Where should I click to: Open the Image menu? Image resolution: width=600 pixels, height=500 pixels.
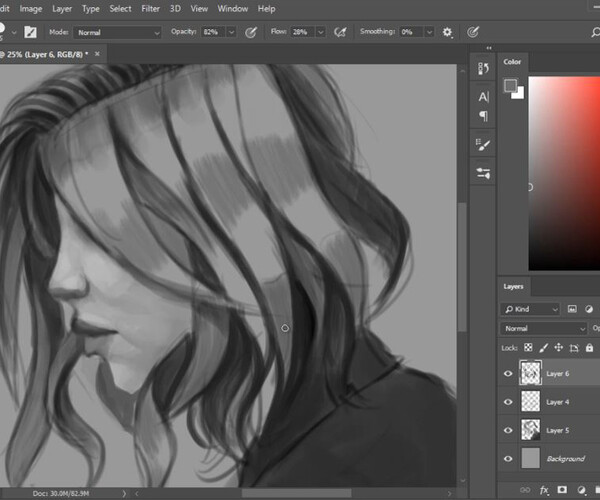[x=31, y=9]
